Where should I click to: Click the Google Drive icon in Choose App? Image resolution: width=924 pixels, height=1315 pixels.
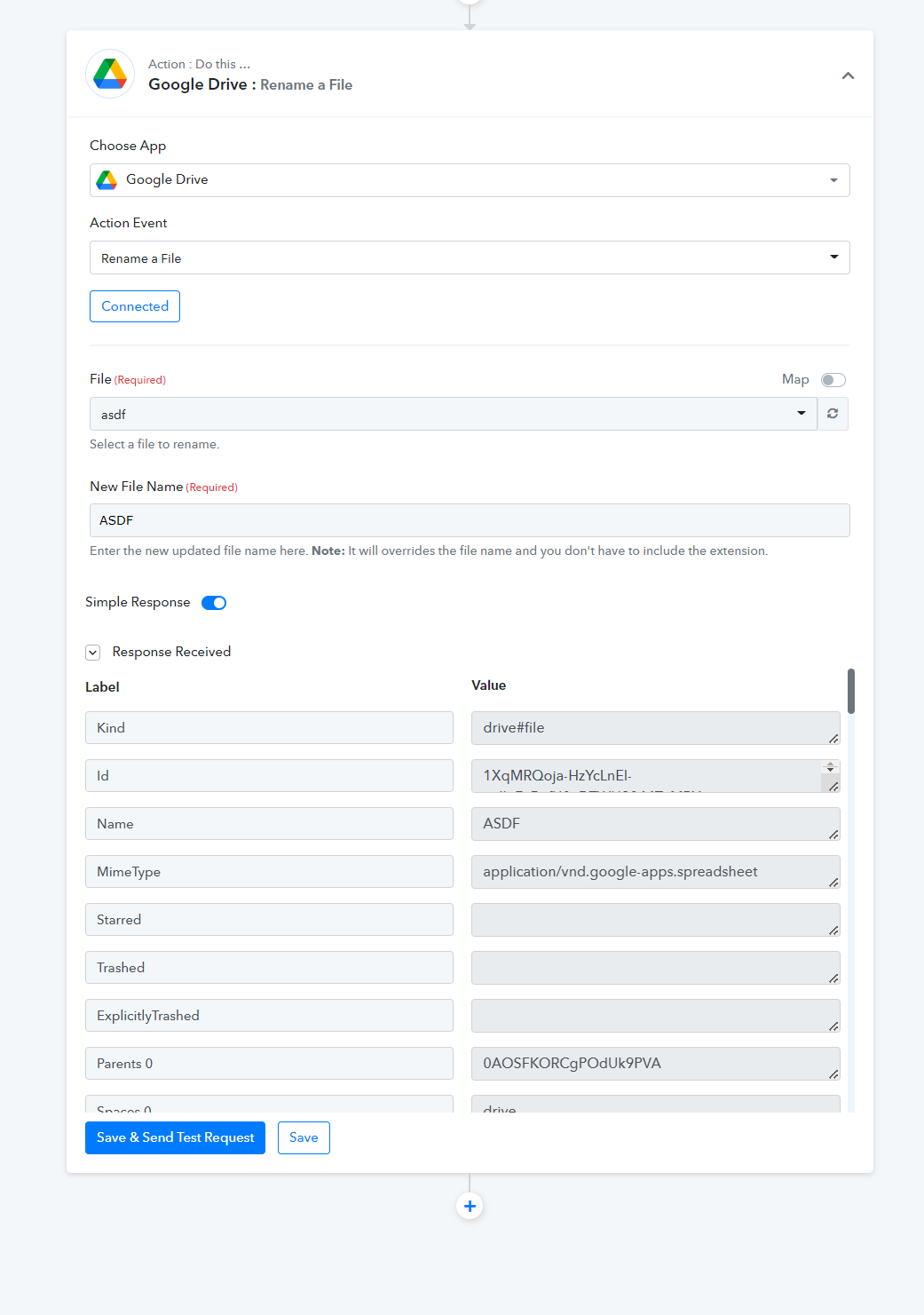107,180
